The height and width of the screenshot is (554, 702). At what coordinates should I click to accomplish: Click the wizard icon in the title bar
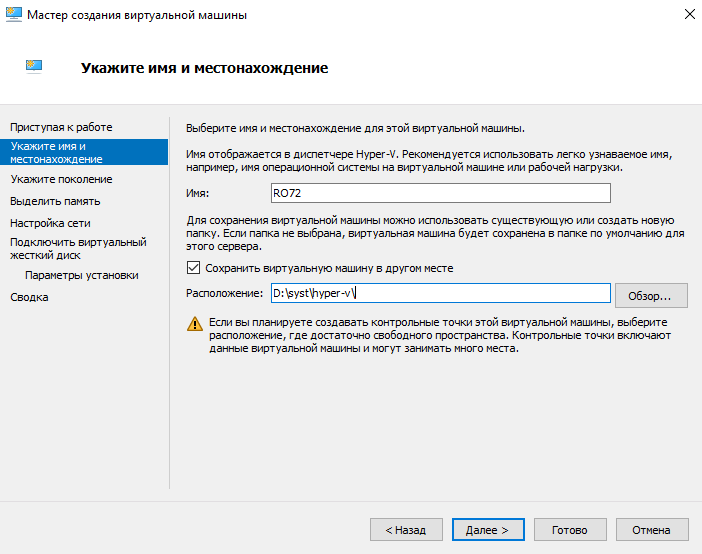[x=15, y=15]
